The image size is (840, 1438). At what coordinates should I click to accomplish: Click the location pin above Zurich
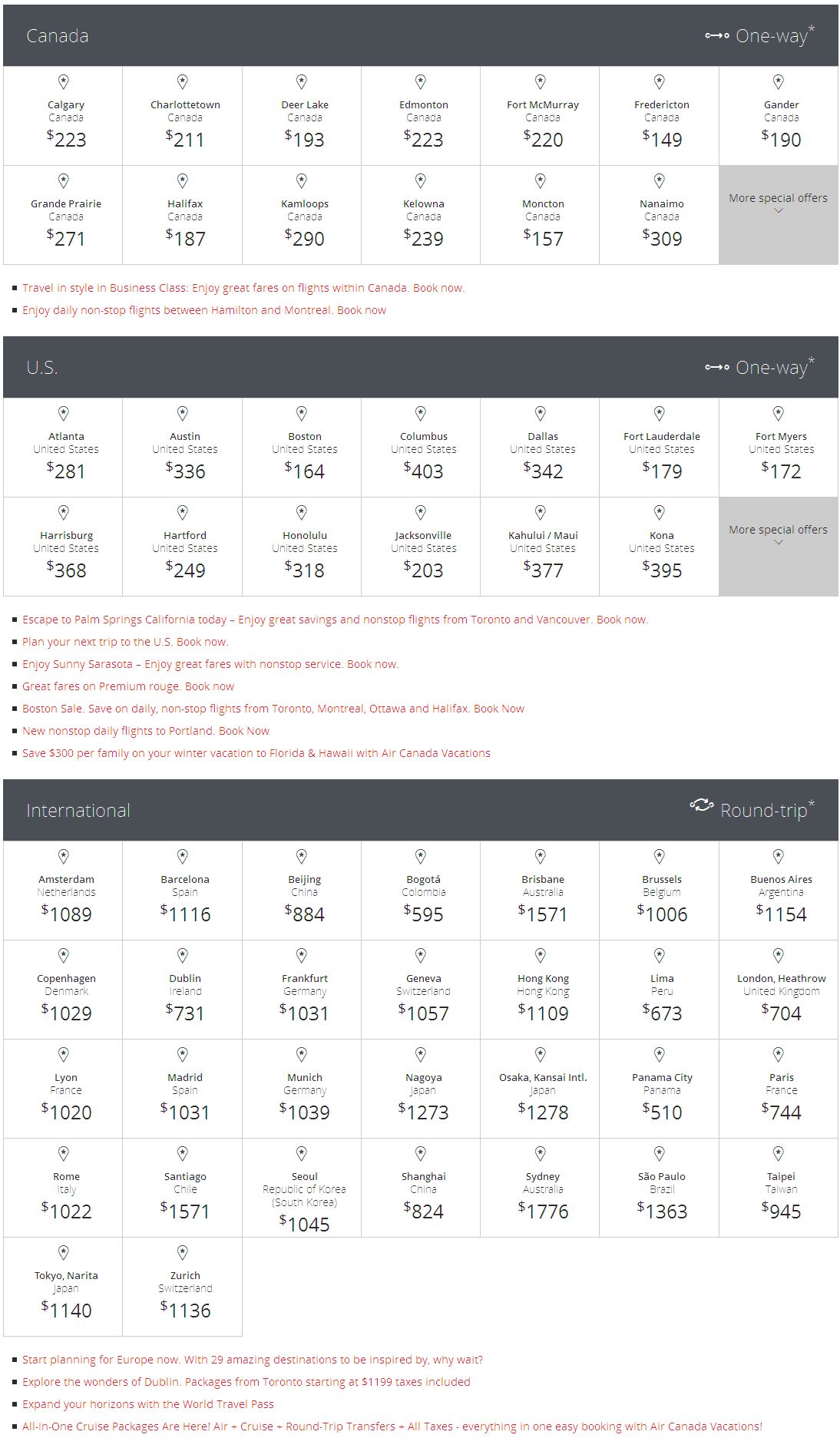point(183,1252)
